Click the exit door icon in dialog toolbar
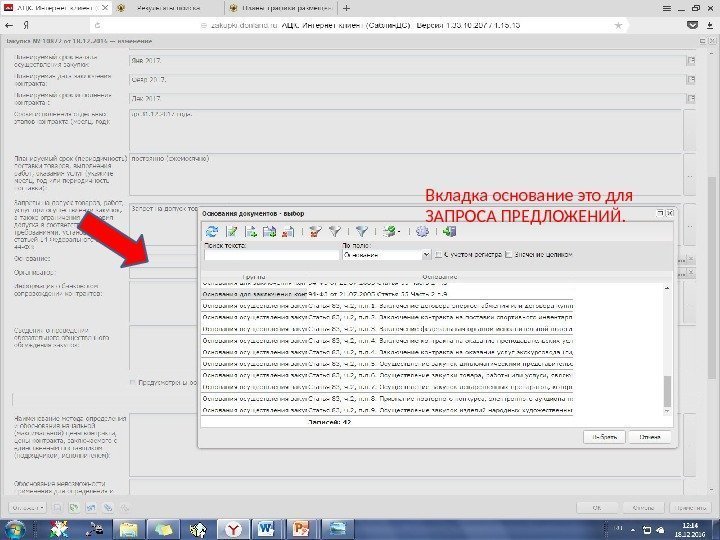Image resolution: width=720 pixels, height=540 pixels. [449, 231]
